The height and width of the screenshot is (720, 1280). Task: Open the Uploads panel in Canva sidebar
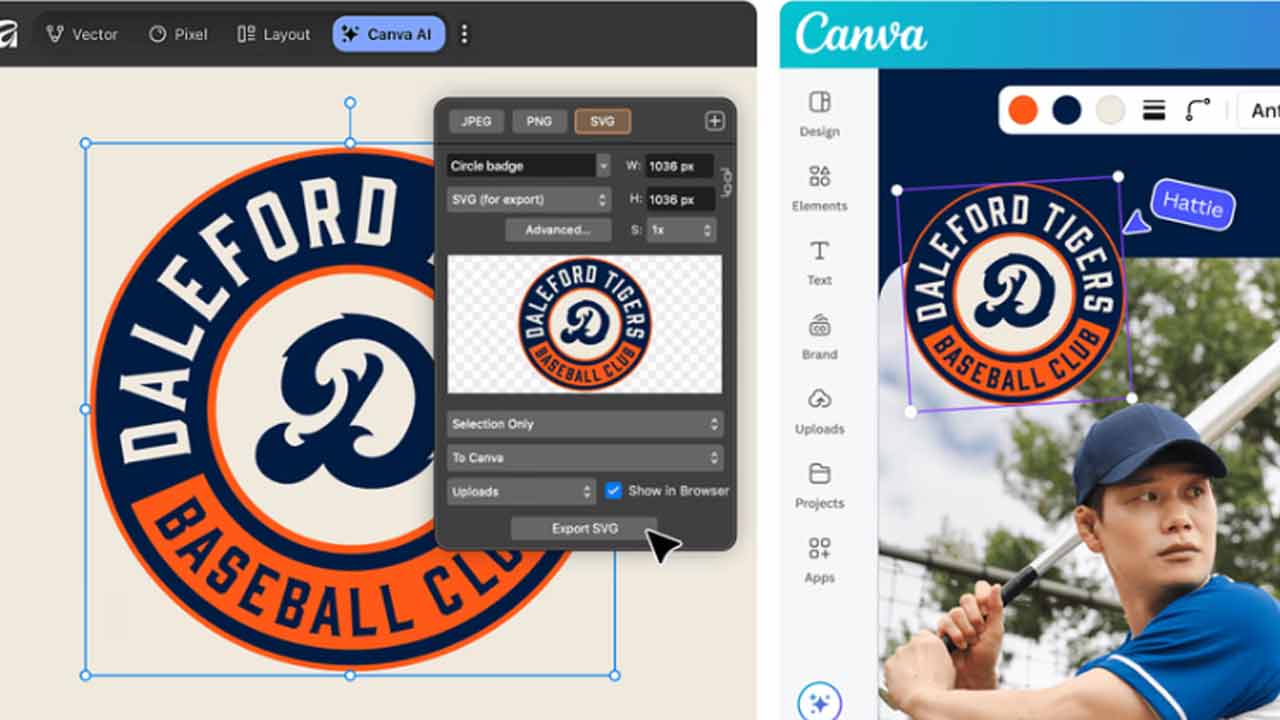(819, 411)
